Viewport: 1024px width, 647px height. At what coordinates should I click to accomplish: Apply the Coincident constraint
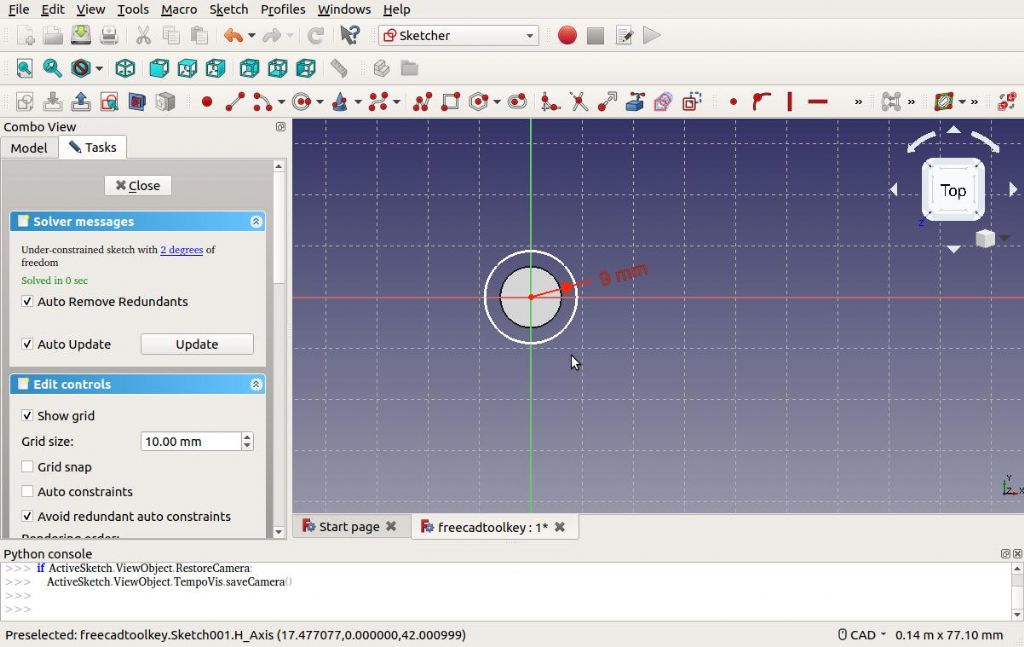coord(733,102)
